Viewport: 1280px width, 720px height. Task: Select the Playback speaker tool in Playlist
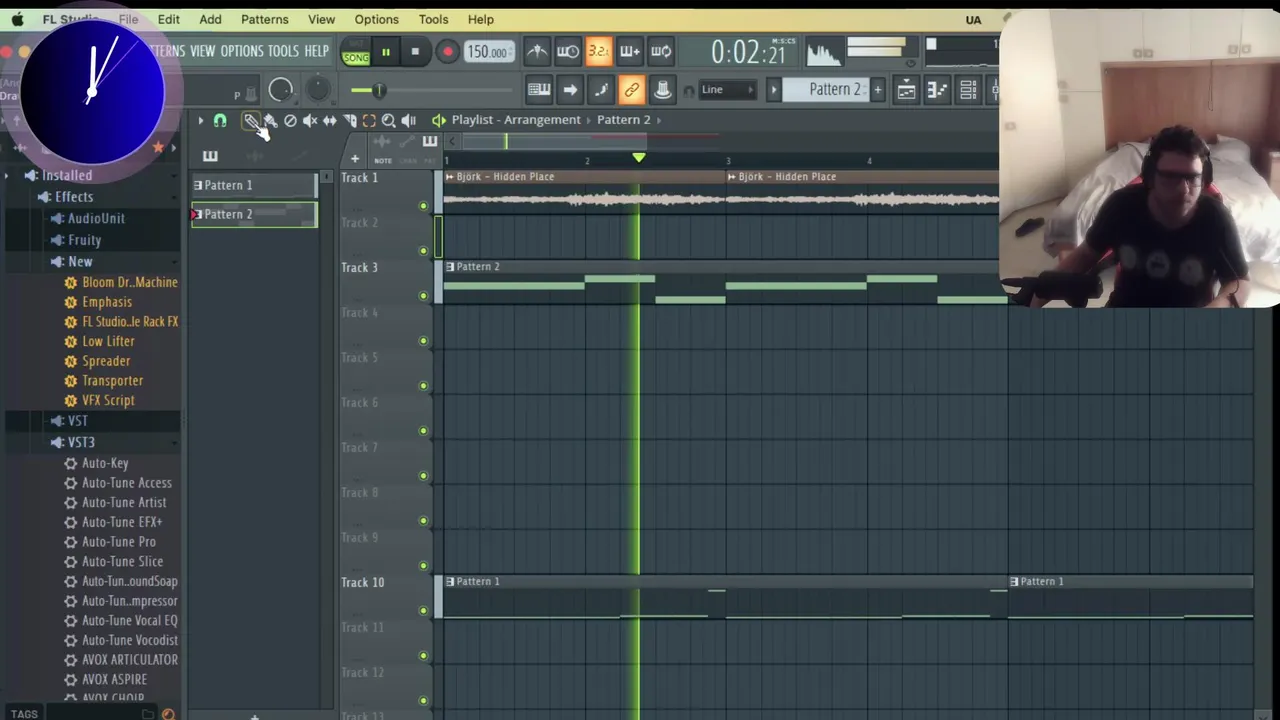click(409, 120)
